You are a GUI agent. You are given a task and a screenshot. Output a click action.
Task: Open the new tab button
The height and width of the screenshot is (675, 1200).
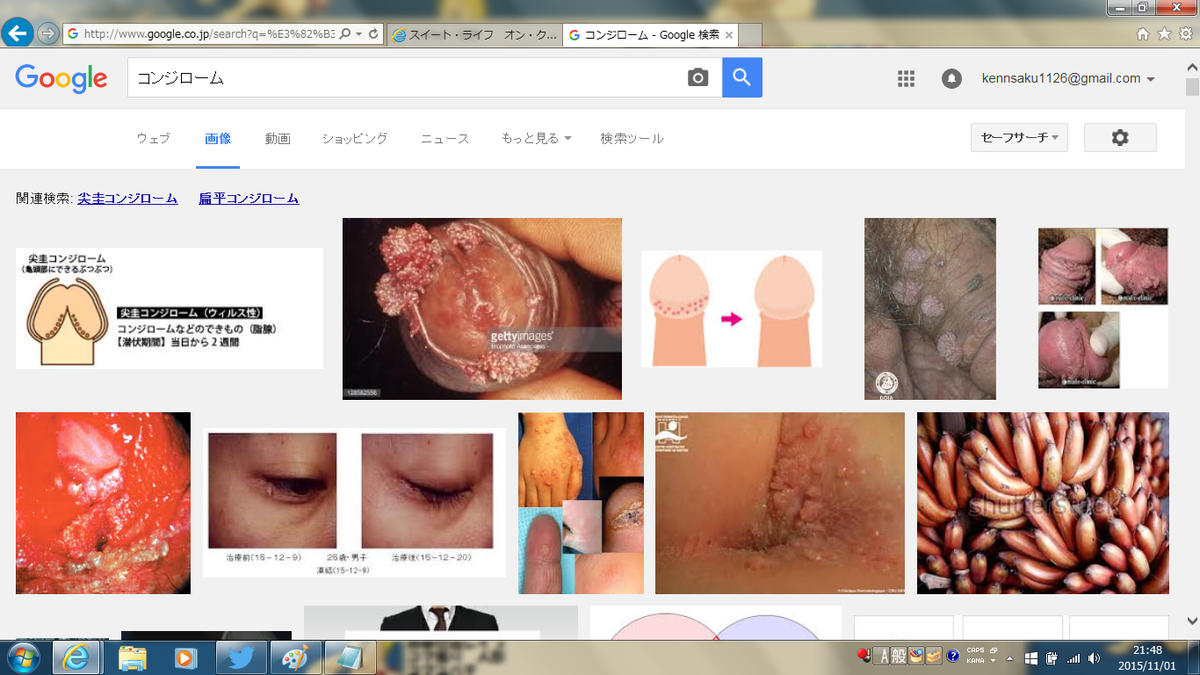click(x=751, y=35)
